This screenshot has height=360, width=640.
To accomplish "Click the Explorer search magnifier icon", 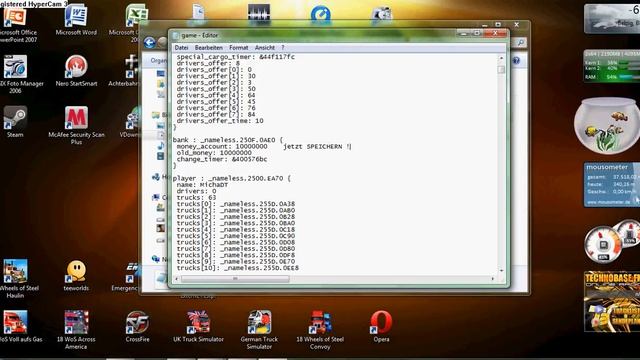I will pyautogui.click(x=521, y=42).
